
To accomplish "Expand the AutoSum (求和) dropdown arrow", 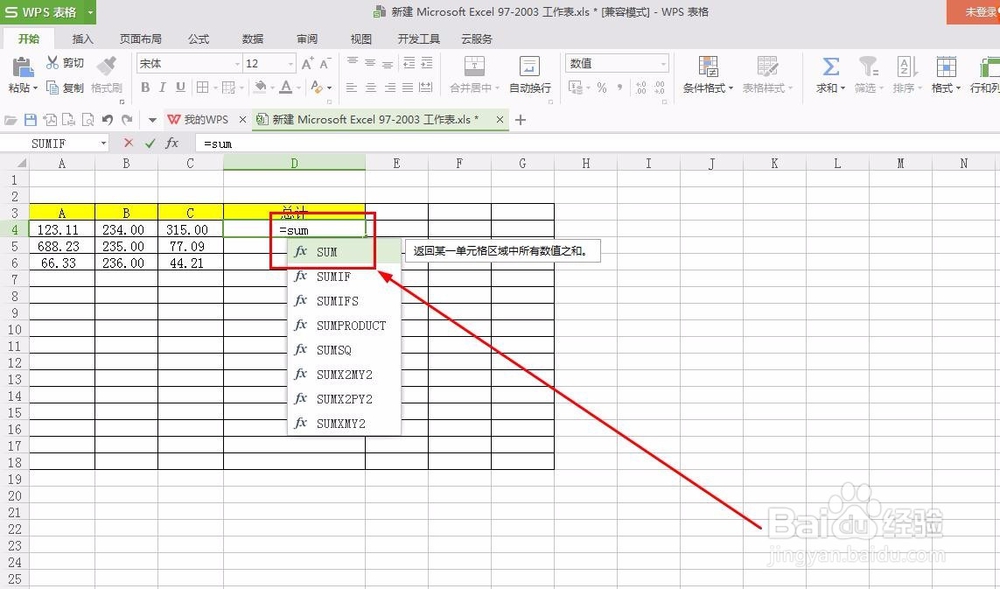I will tap(842, 88).
